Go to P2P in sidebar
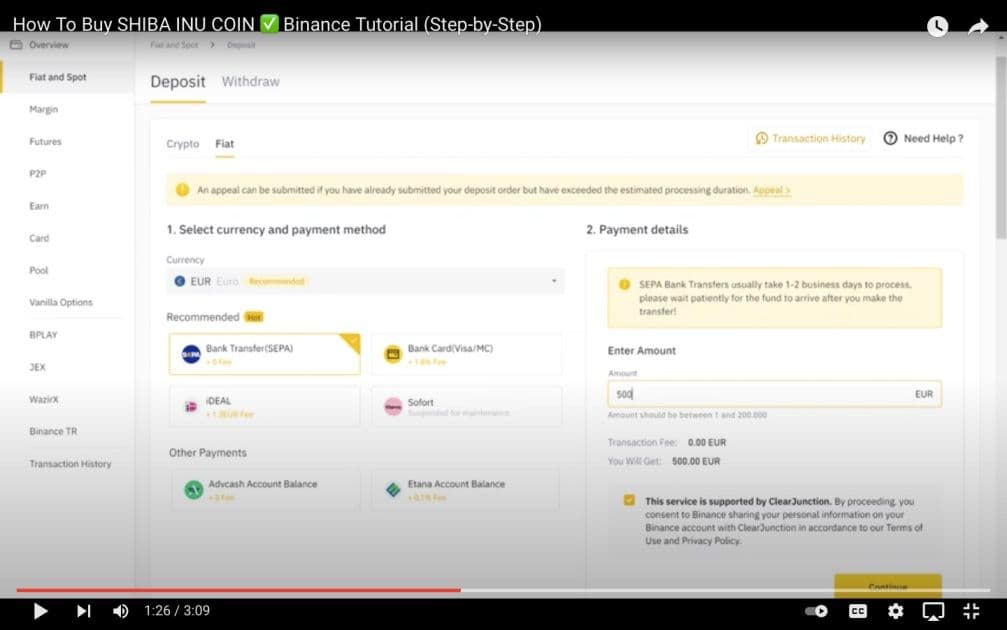The width and height of the screenshot is (1007, 630). pyautogui.click(x=37, y=173)
